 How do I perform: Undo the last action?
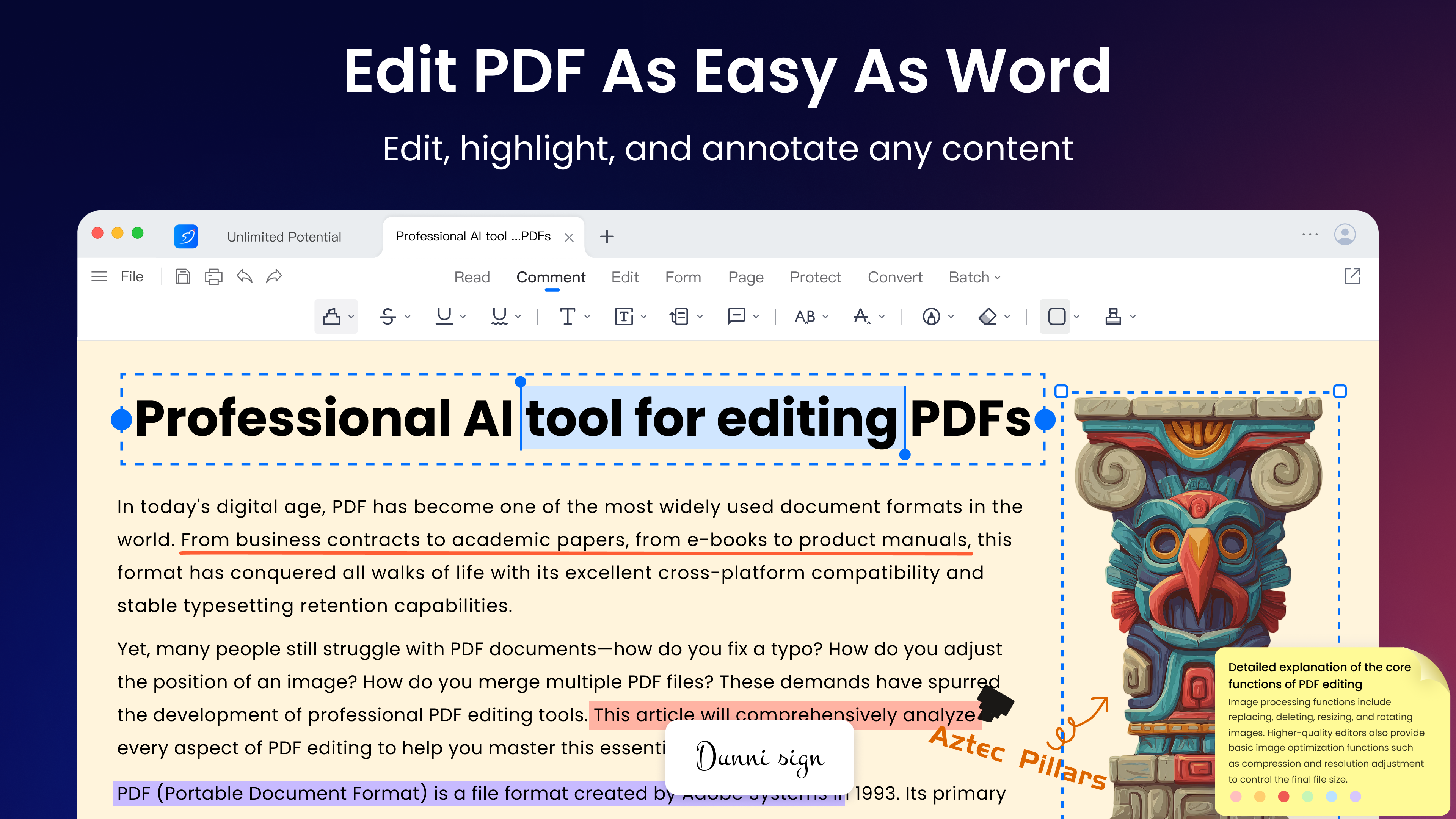244,277
